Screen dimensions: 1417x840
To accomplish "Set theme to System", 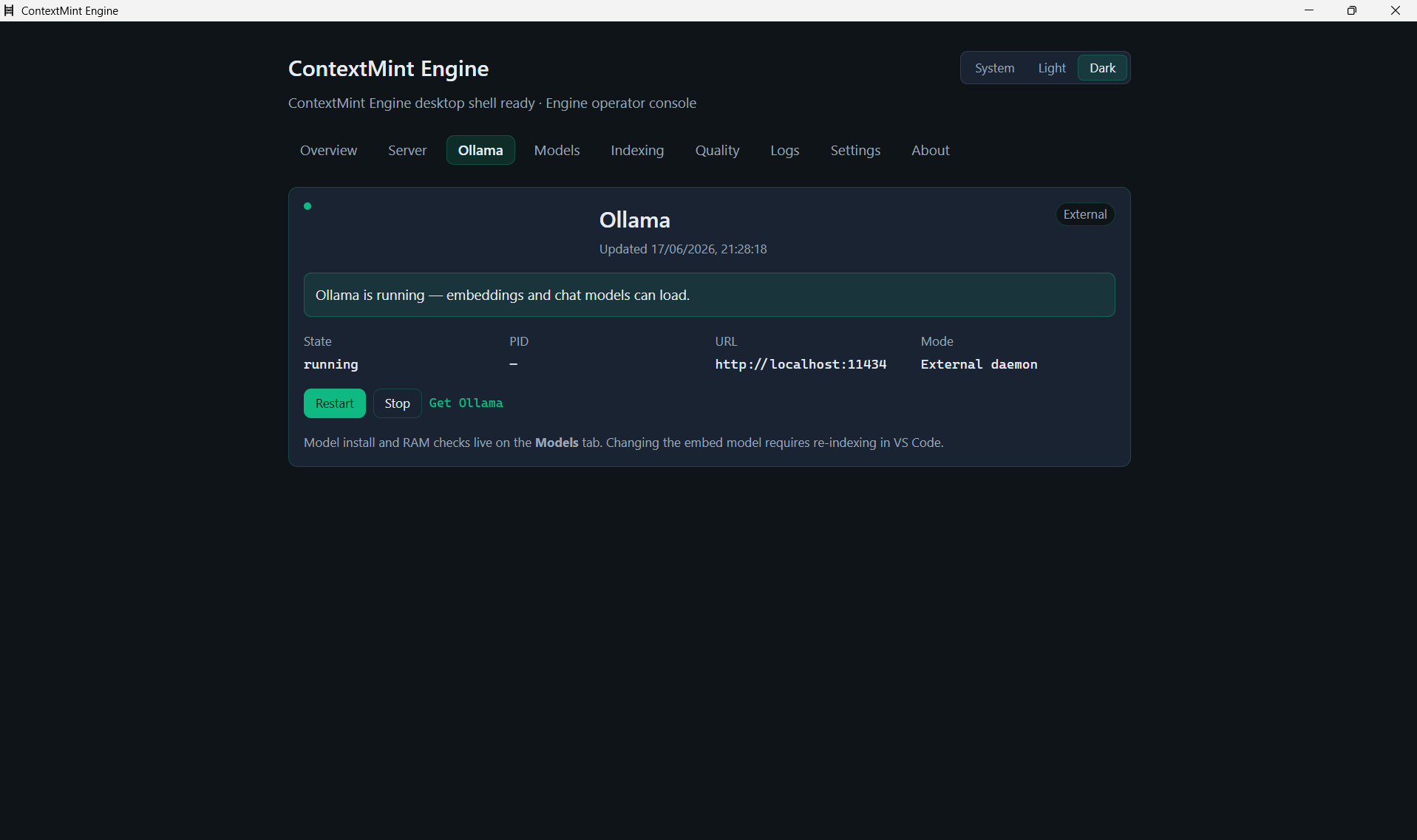I will [994, 68].
